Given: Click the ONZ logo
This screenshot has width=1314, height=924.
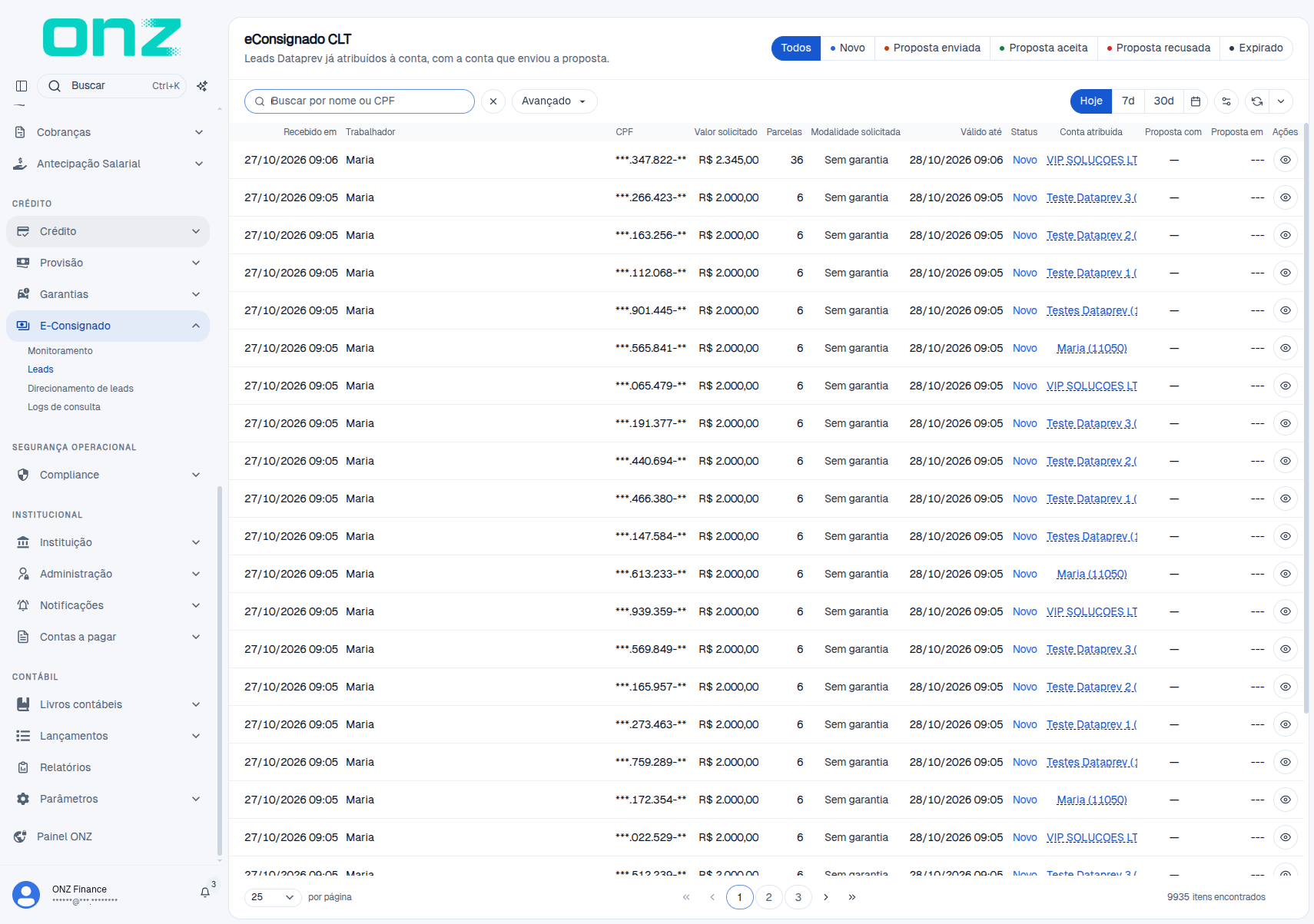Looking at the screenshot, I should 111,38.
